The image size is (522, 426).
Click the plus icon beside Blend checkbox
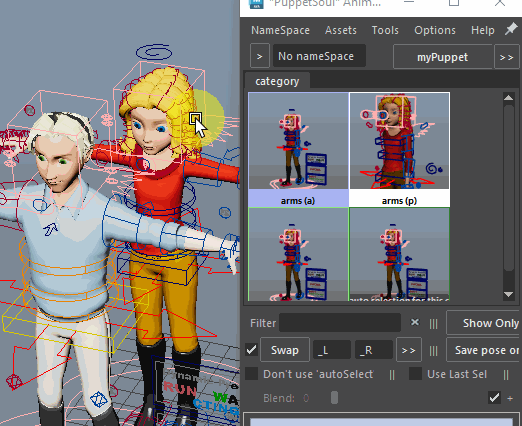510,398
